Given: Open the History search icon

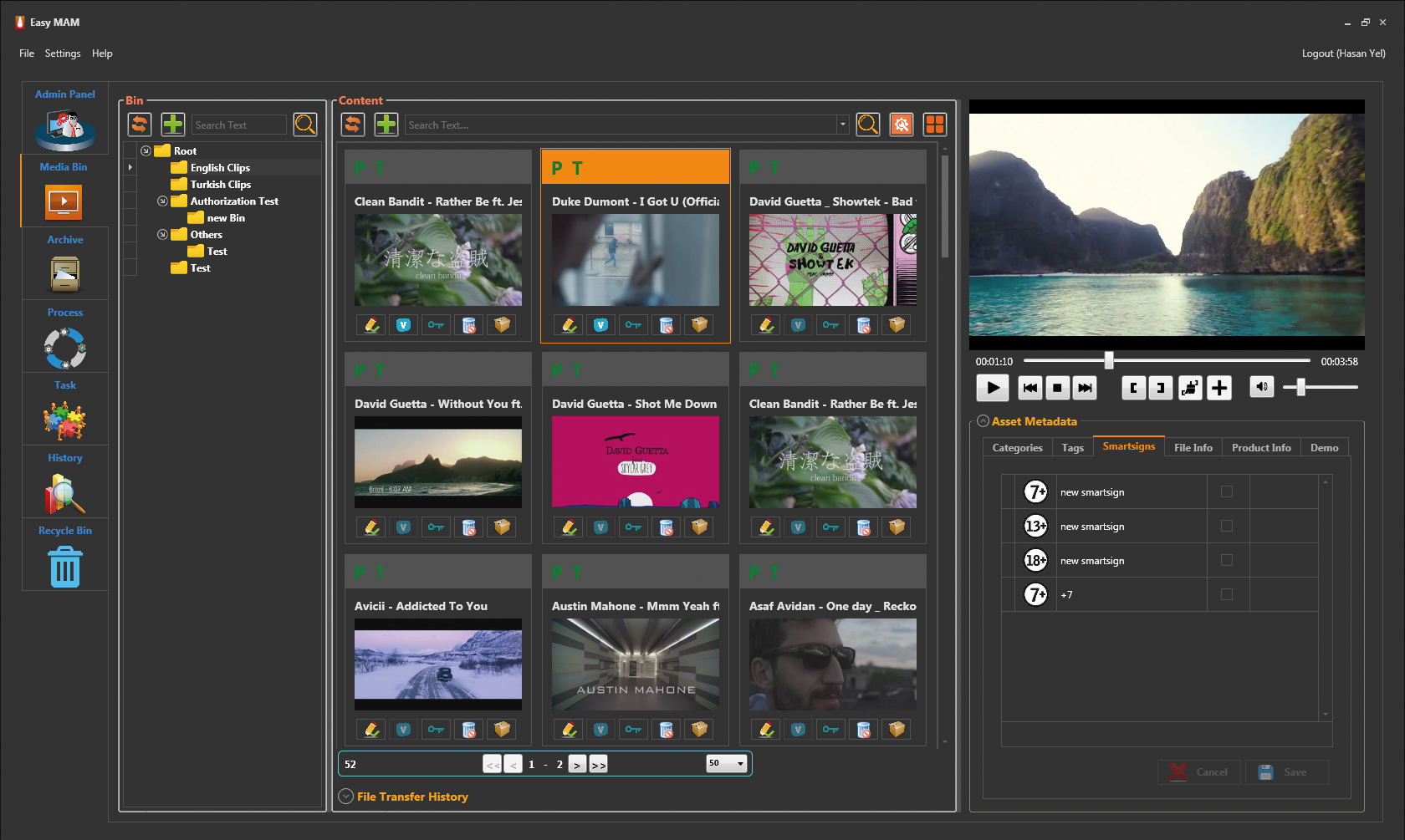Looking at the screenshot, I should click(65, 493).
